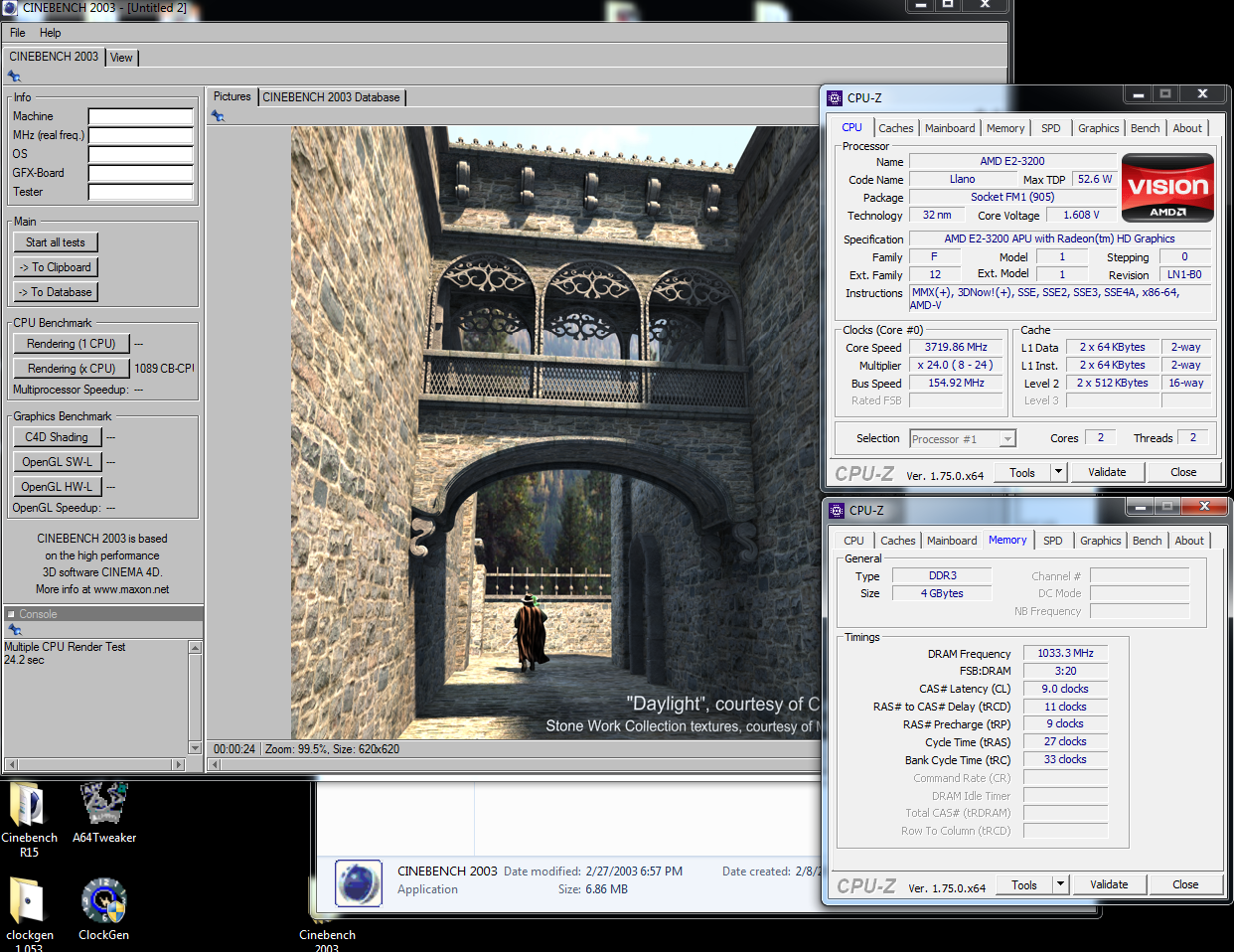The height and width of the screenshot is (952, 1234).
Task: Click rendered Daylight image
Action: [554, 432]
